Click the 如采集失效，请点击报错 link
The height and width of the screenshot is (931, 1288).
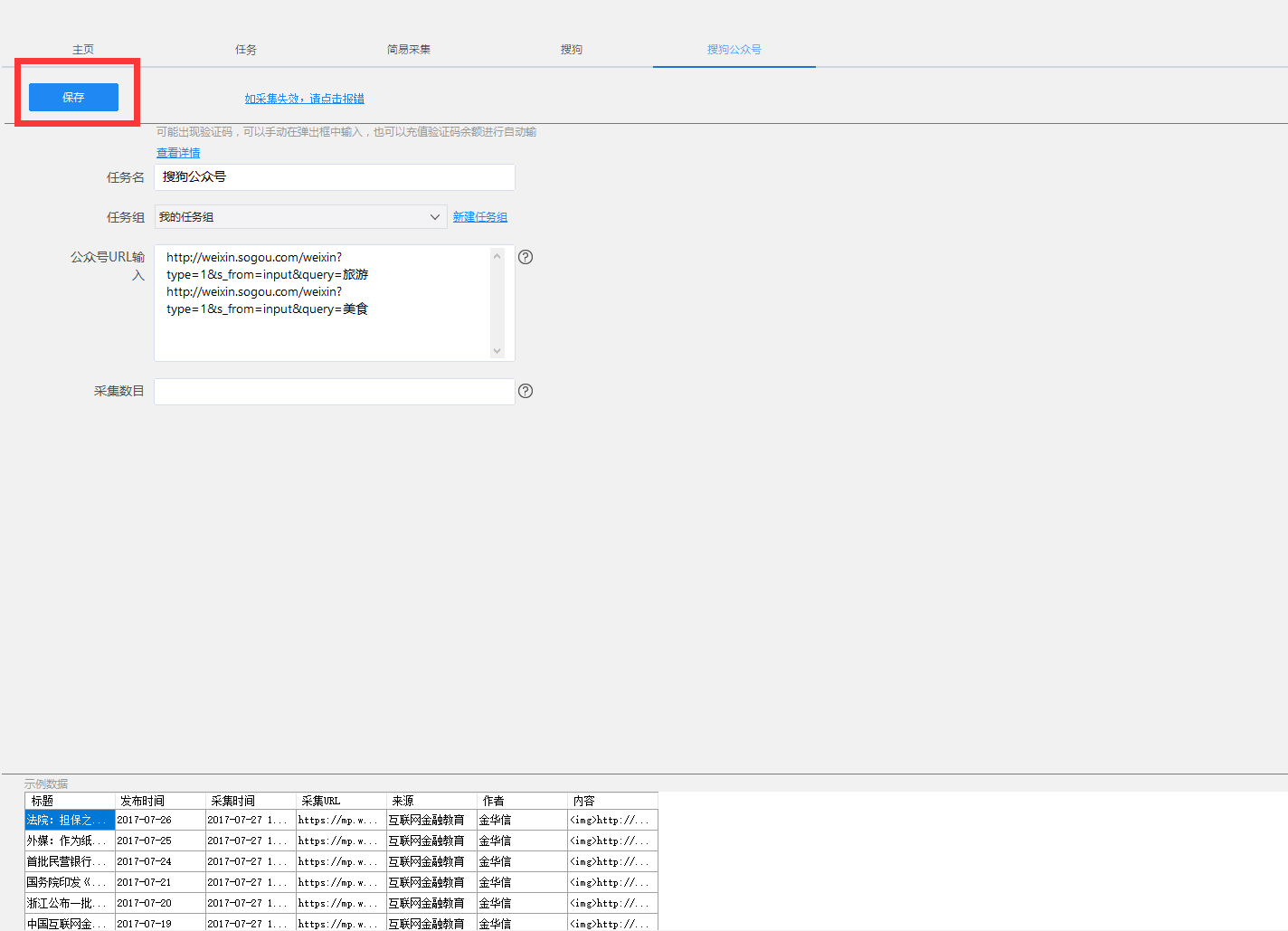(x=305, y=99)
